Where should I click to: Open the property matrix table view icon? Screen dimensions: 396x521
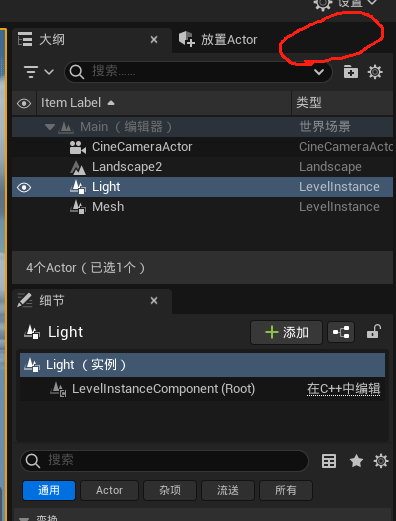(329, 461)
